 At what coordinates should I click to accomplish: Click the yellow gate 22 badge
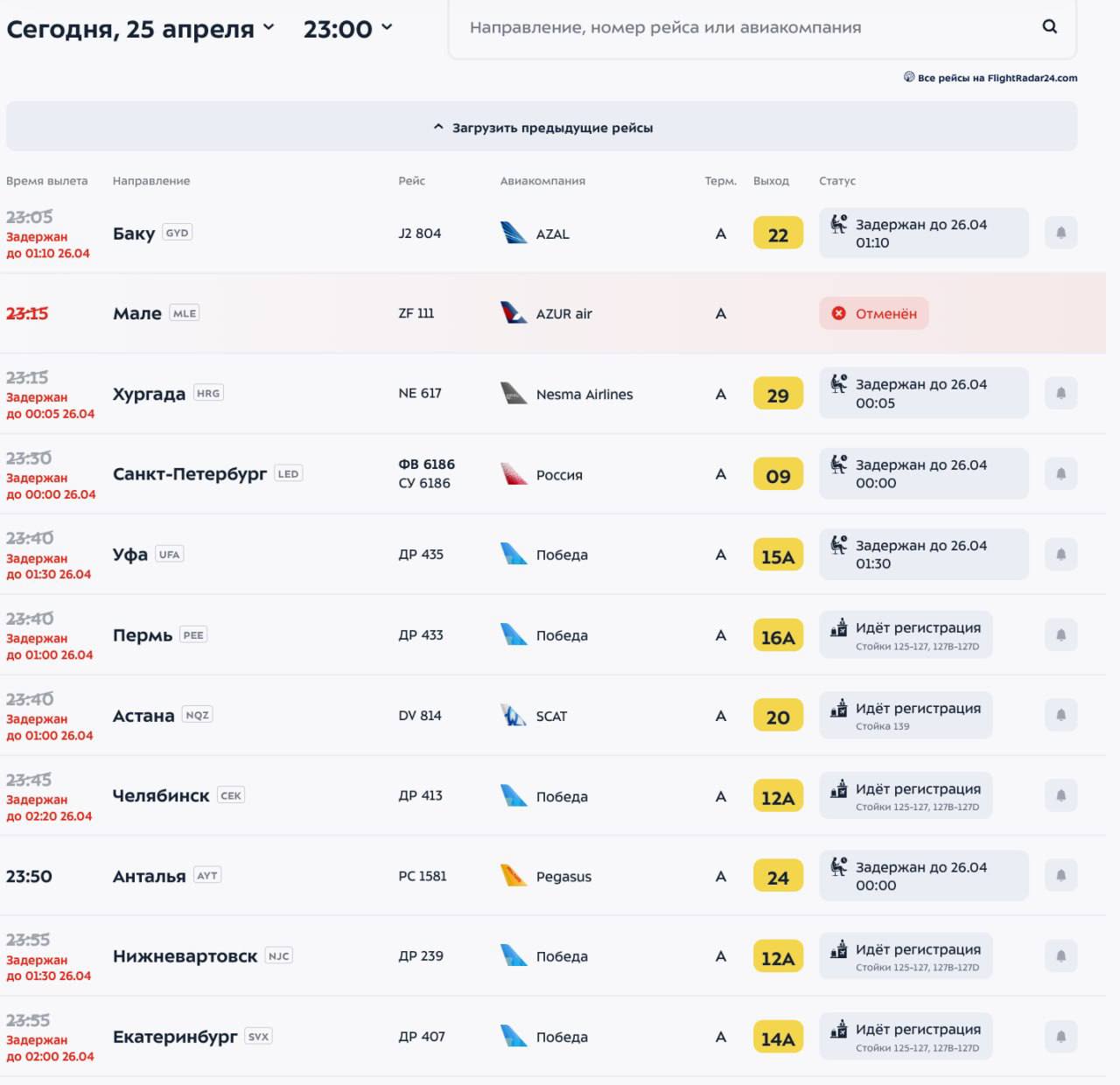click(x=778, y=234)
